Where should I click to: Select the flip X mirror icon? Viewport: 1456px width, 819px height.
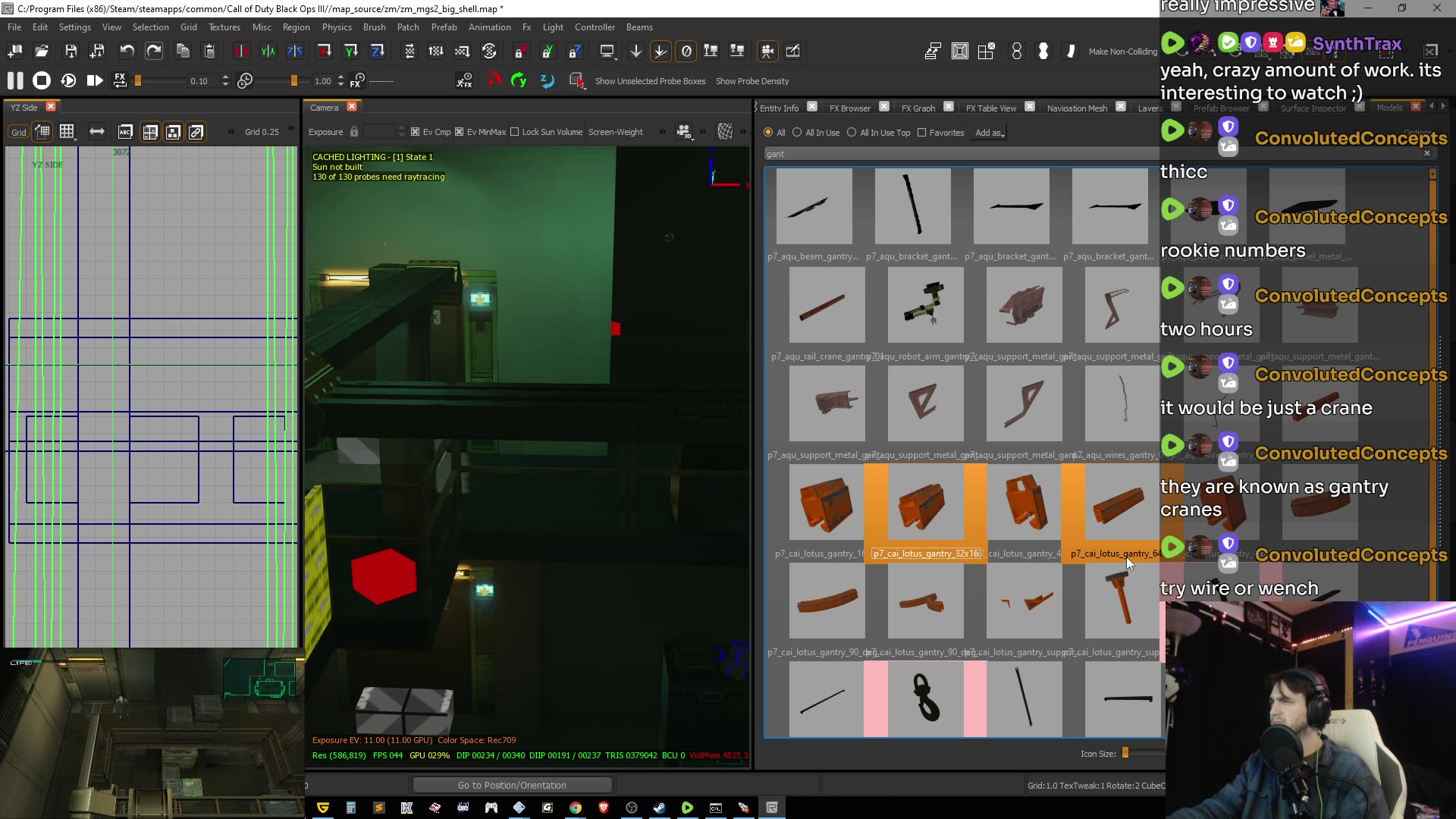[x=241, y=51]
